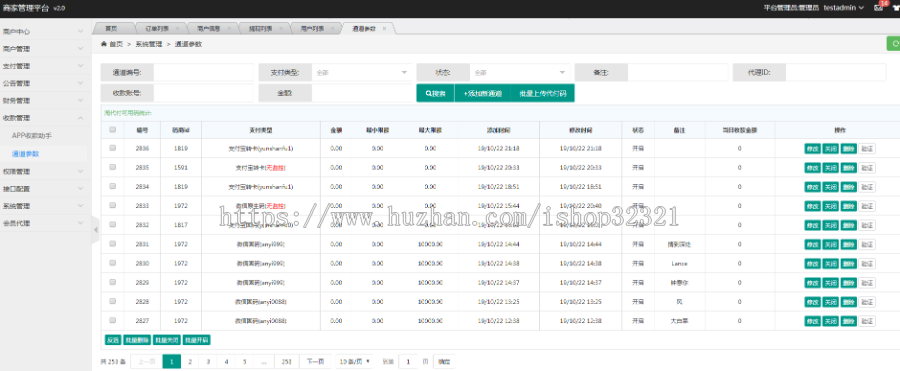Check the row 2830 checkbox
The width and height of the screenshot is (900, 371).
click(x=112, y=262)
